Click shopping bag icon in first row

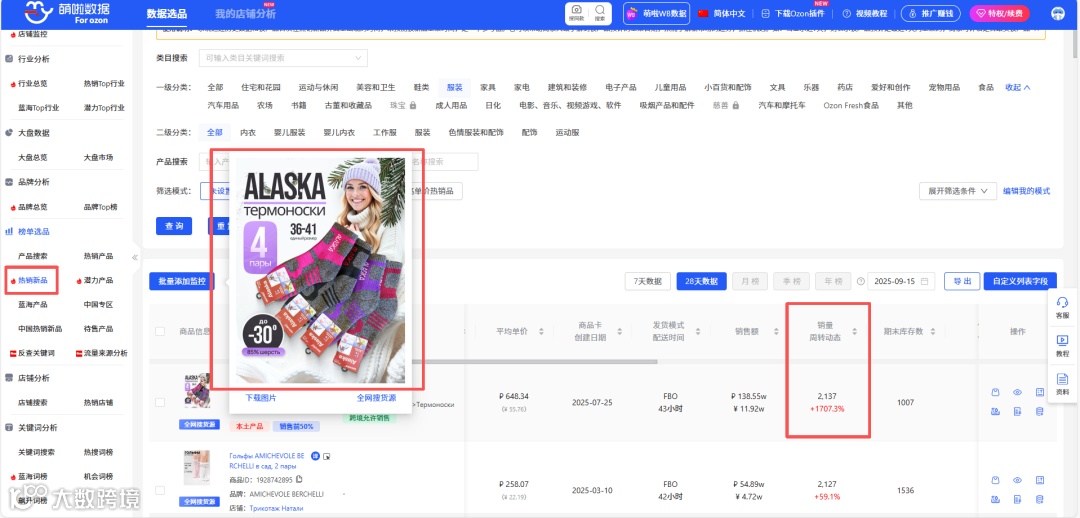(995, 392)
